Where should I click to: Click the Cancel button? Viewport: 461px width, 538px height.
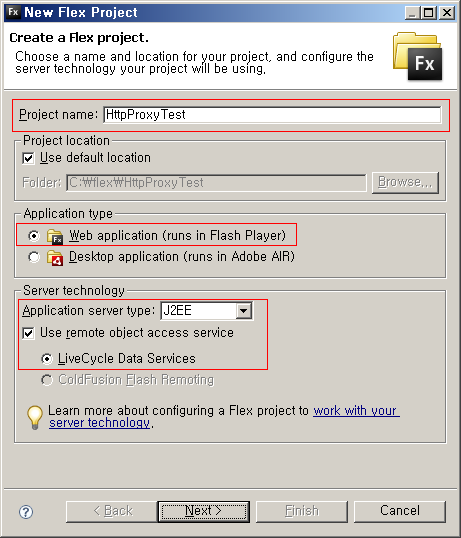pyautogui.click(x=400, y=512)
